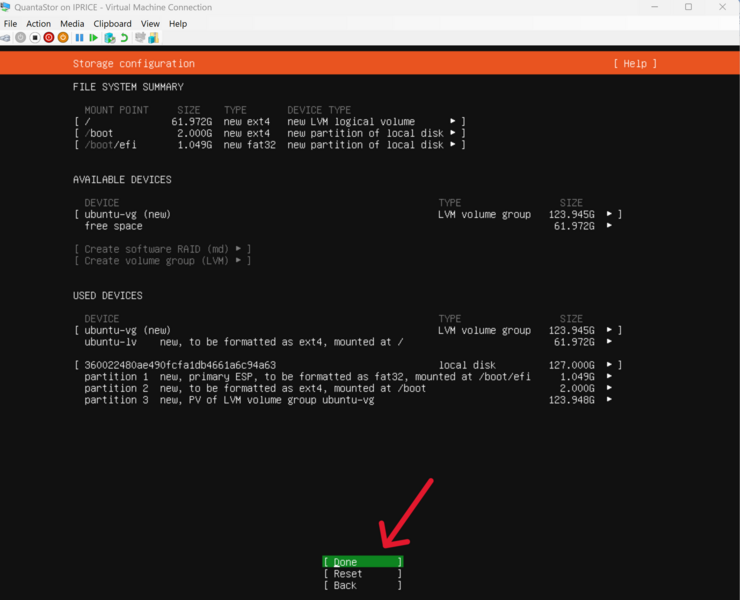The width and height of the screenshot is (740, 600).
Task: Click the greyed-out Start power icon
Action: 20,38
